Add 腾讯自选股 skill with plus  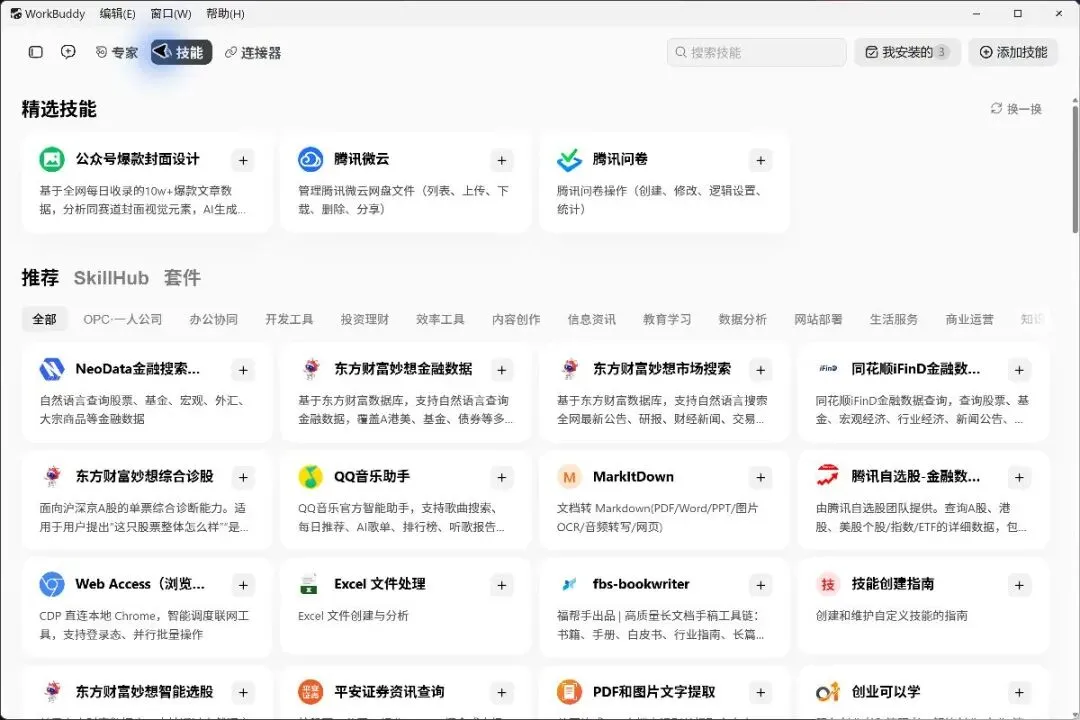coord(1019,477)
